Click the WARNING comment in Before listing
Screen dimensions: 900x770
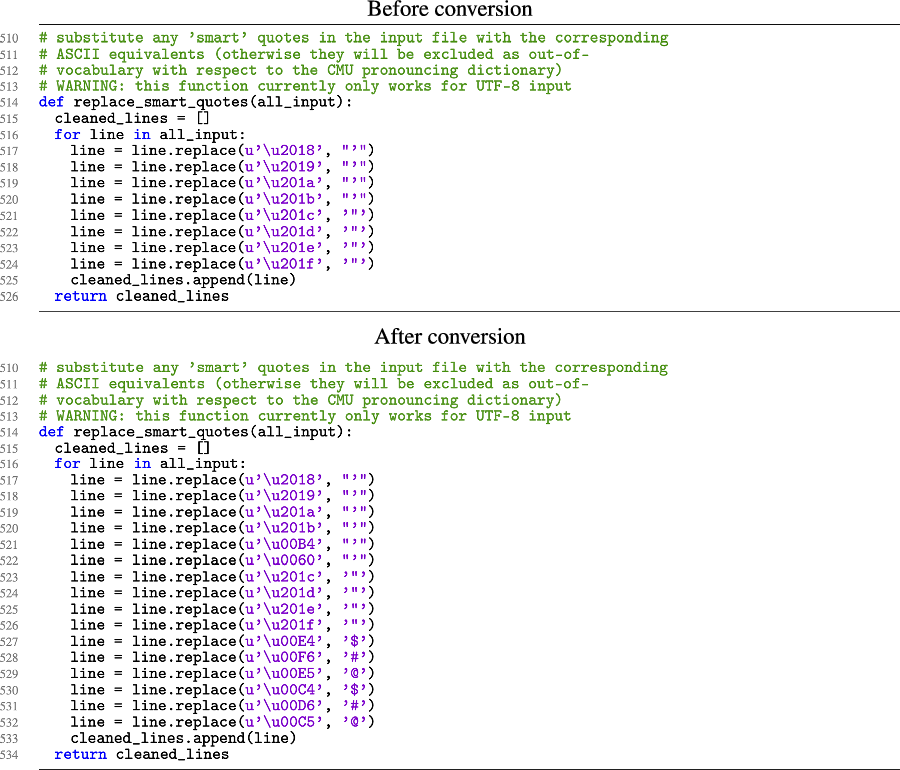(x=305, y=86)
